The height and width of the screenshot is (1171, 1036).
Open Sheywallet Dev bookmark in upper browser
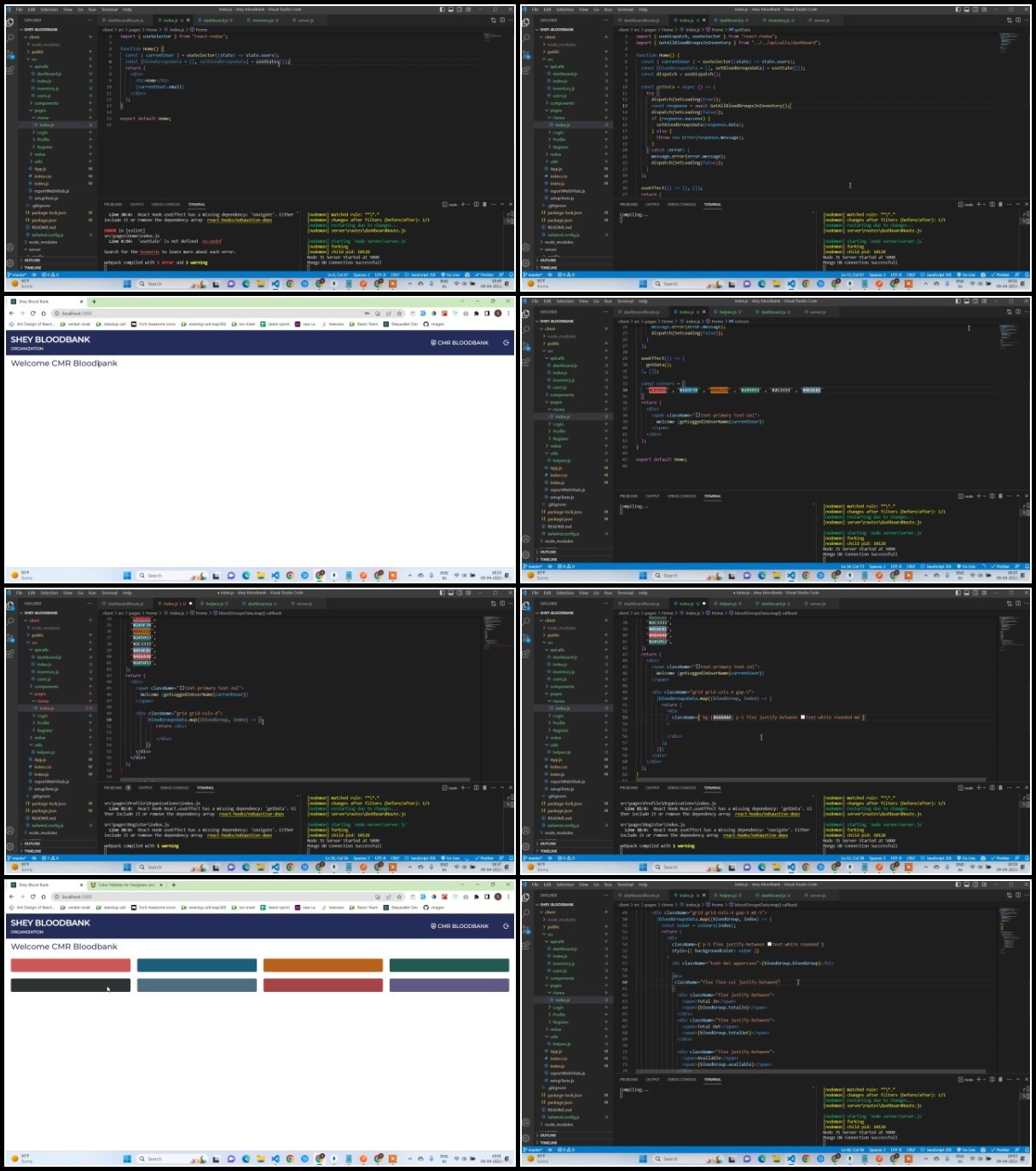(401, 324)
